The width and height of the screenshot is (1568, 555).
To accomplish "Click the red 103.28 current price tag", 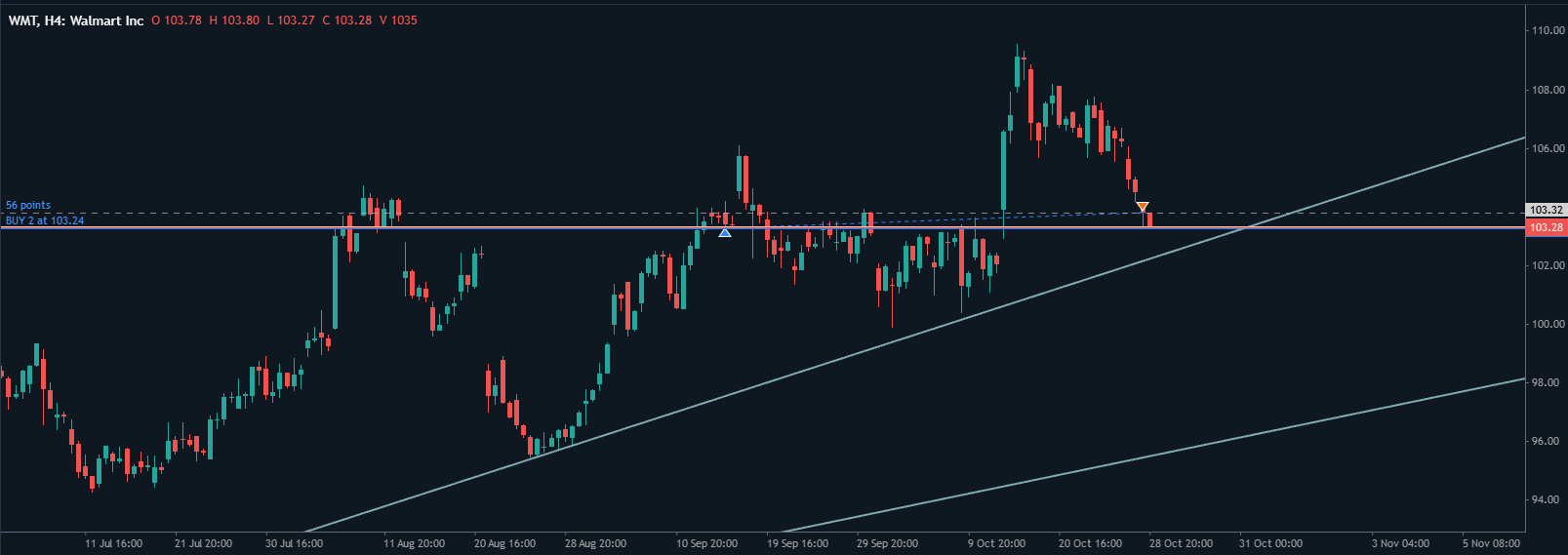I will tap(1547, 227).
